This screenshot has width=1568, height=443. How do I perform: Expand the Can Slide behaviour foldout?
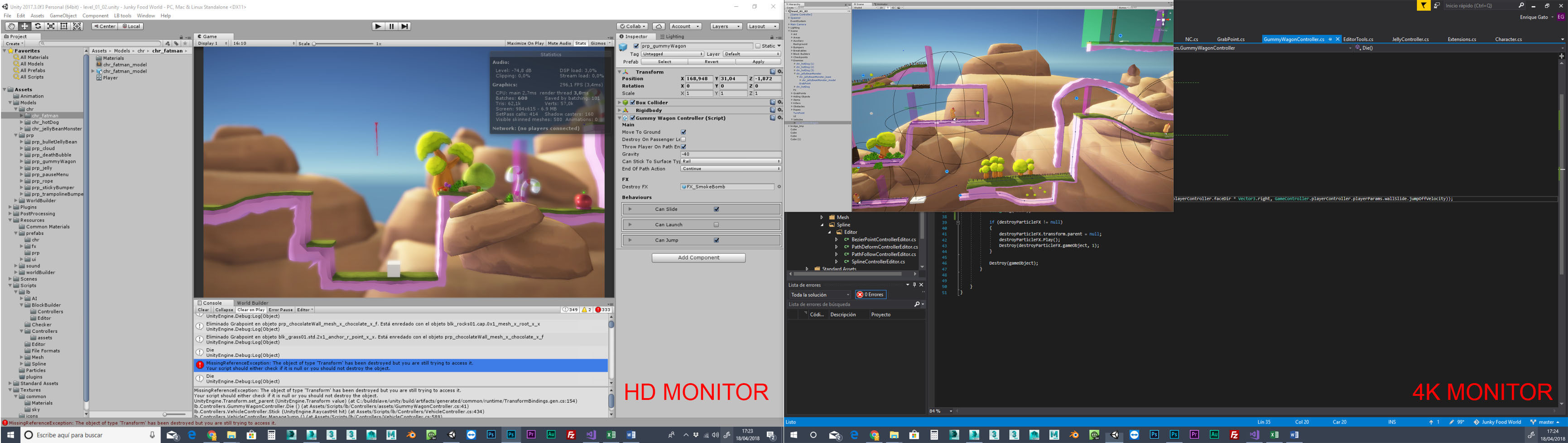(x=630, y=209)
